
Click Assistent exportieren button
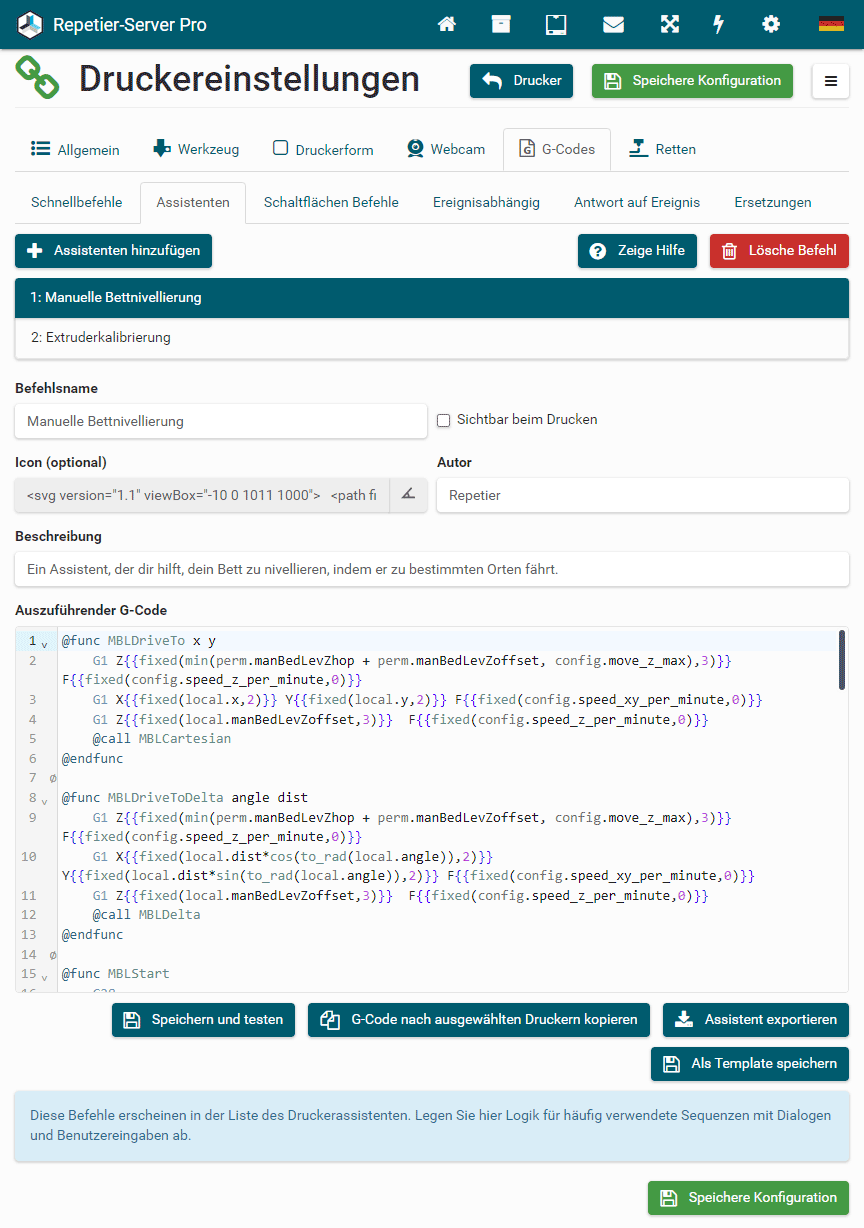pyautogui.click(x=756, y=1020)
